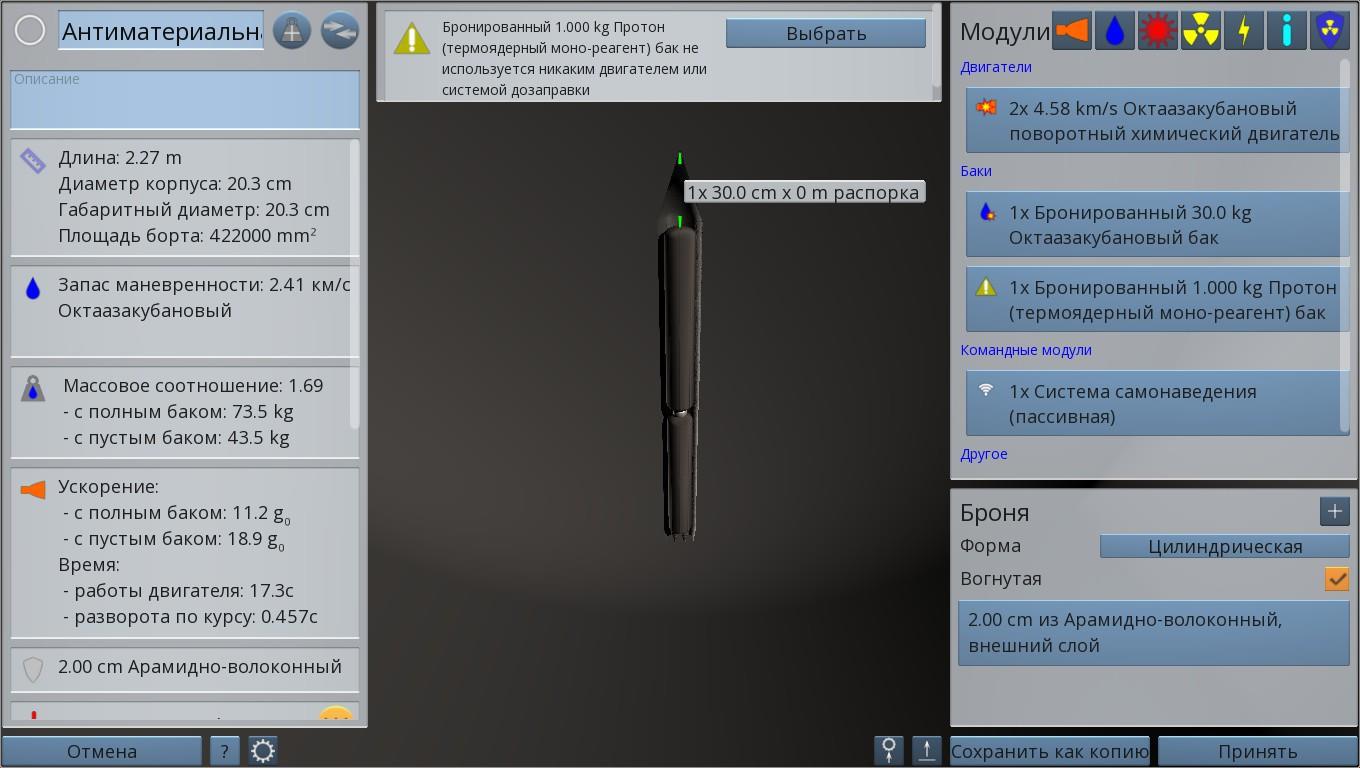Image resolution: width=1360 pixels, height=768 pixels.
Task: Click the yellow radiation trefoil module icon
Action: 1200,31
